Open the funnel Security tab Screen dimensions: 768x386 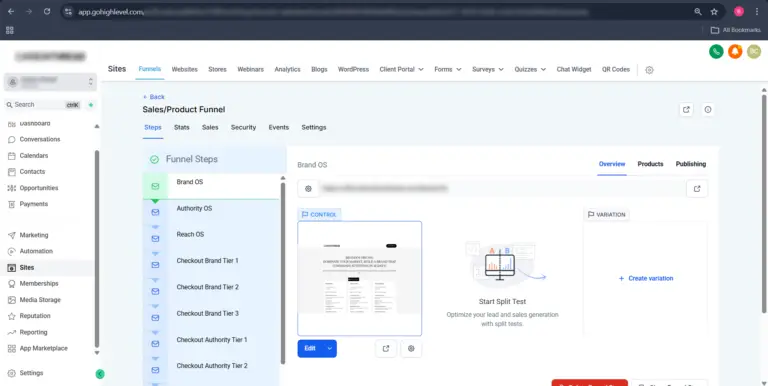tap(243, 127)
